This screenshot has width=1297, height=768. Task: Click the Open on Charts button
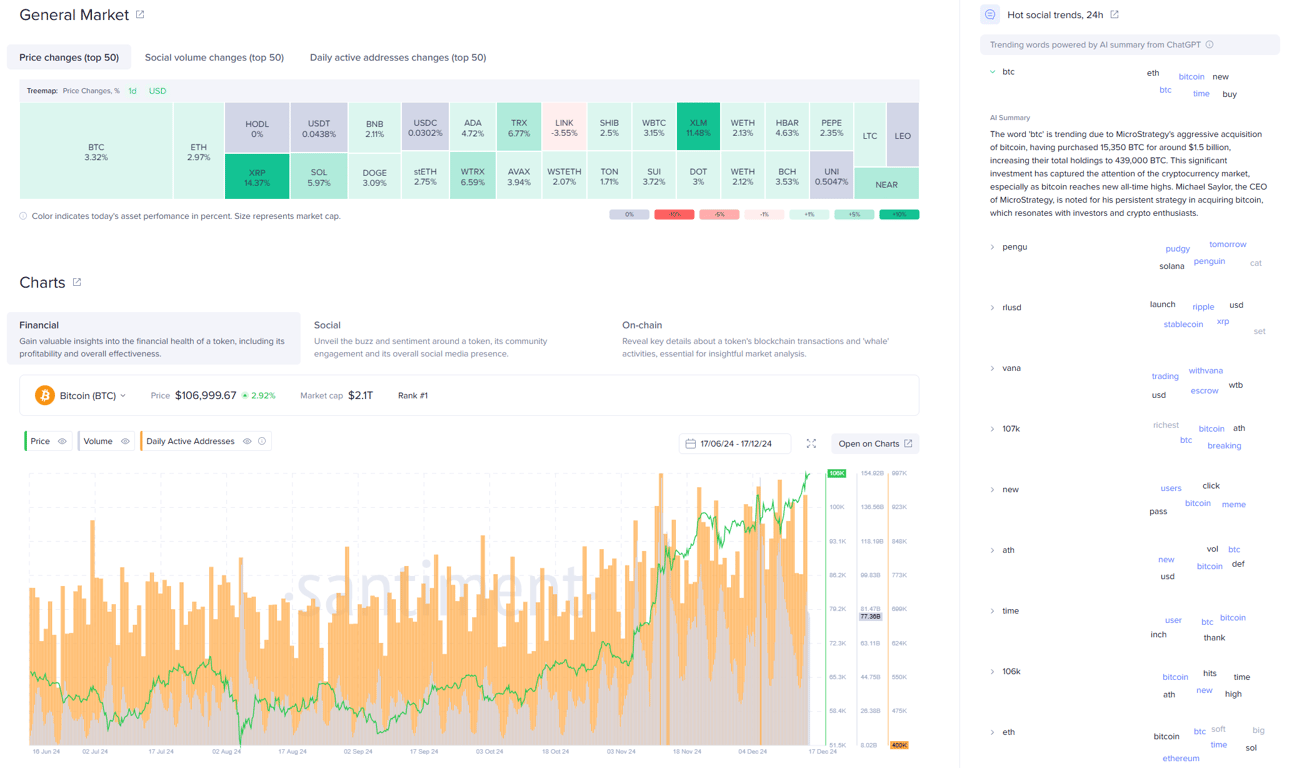875,444
